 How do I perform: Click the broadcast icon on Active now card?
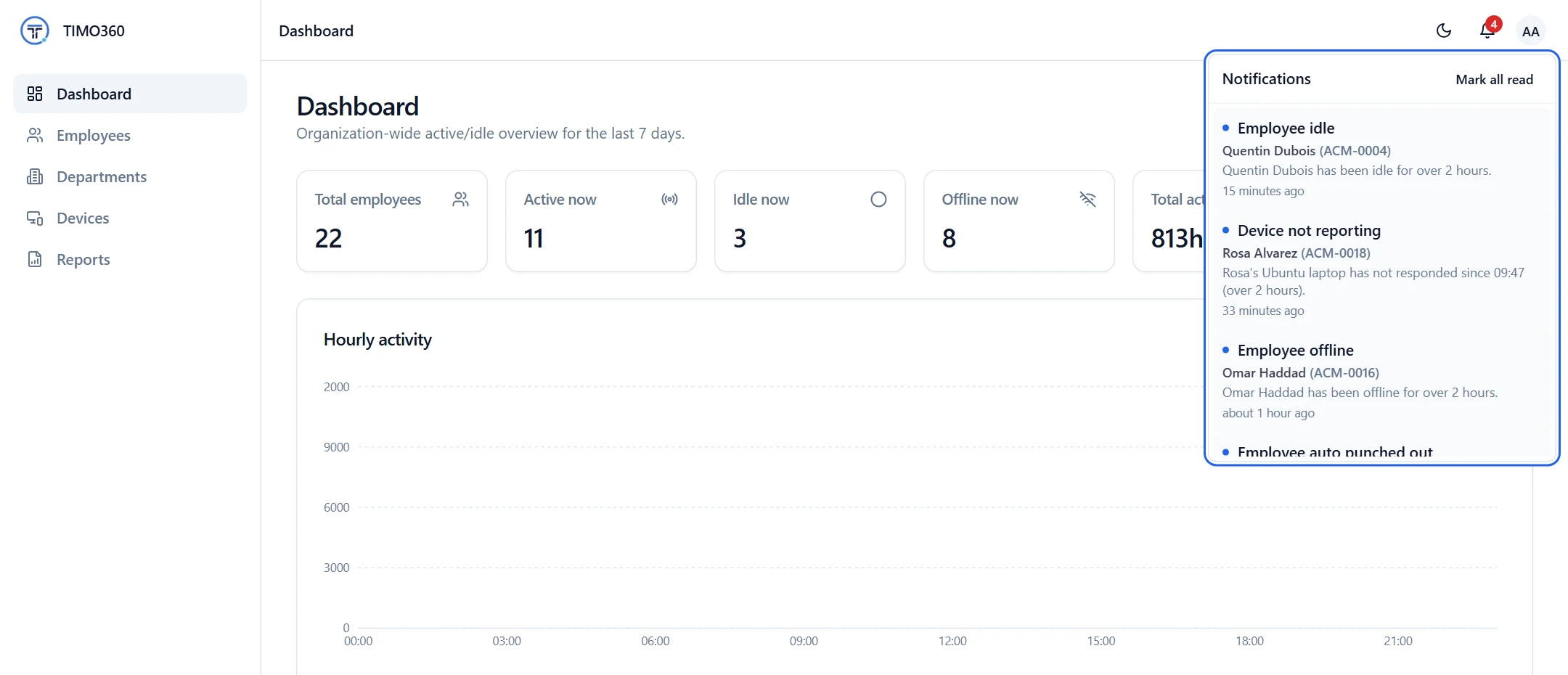click(669, 199)
